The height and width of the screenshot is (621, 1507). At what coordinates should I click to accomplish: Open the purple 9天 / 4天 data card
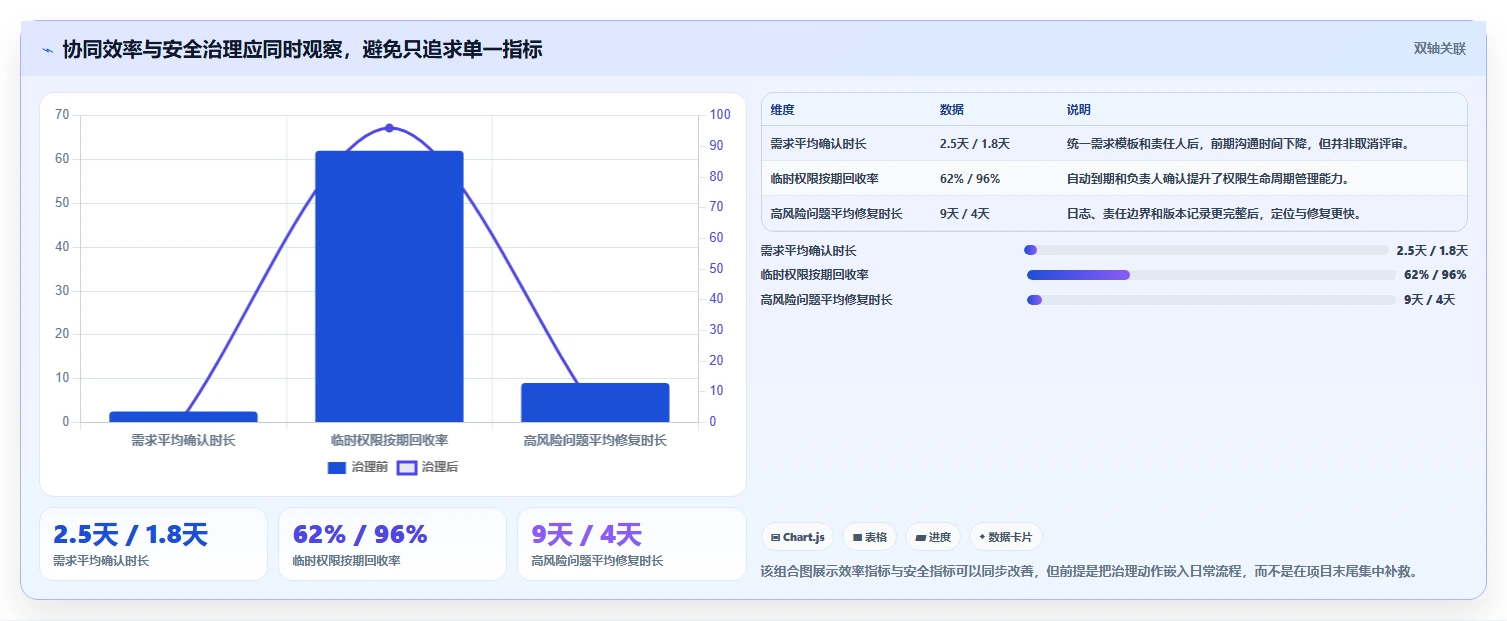631,544
